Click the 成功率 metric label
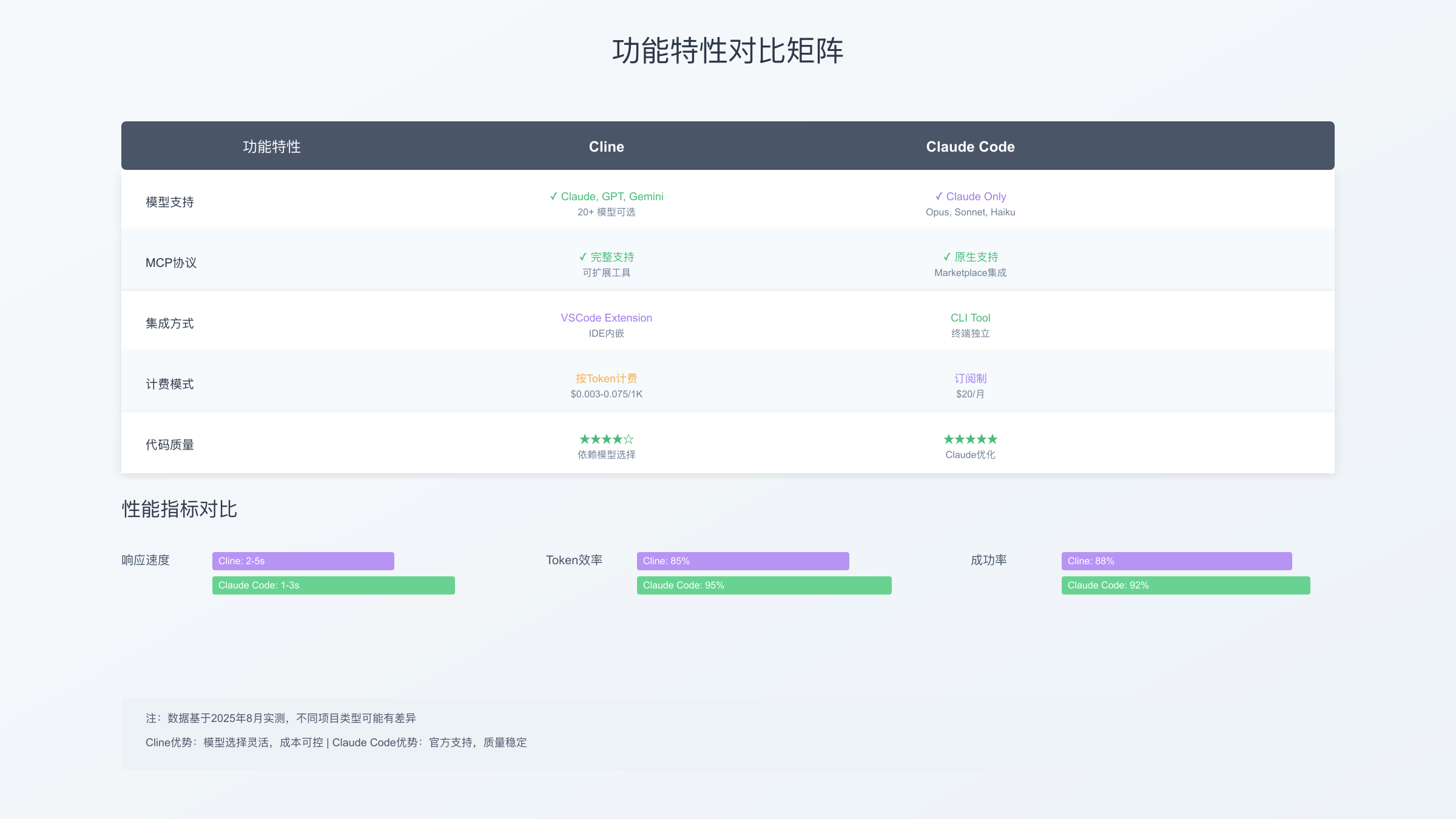The height and width of the screenshot is (819, 1456). pos(989,560)
